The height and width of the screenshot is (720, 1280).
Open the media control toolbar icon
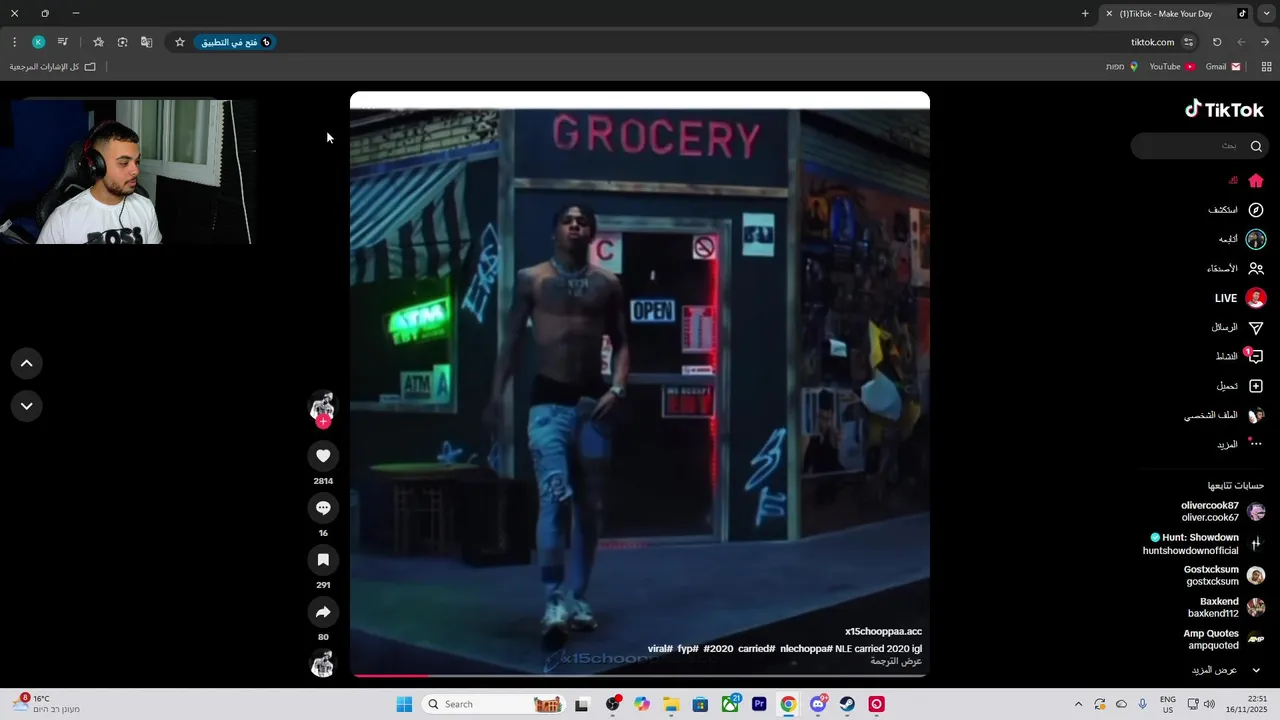[x=62, y=42]
